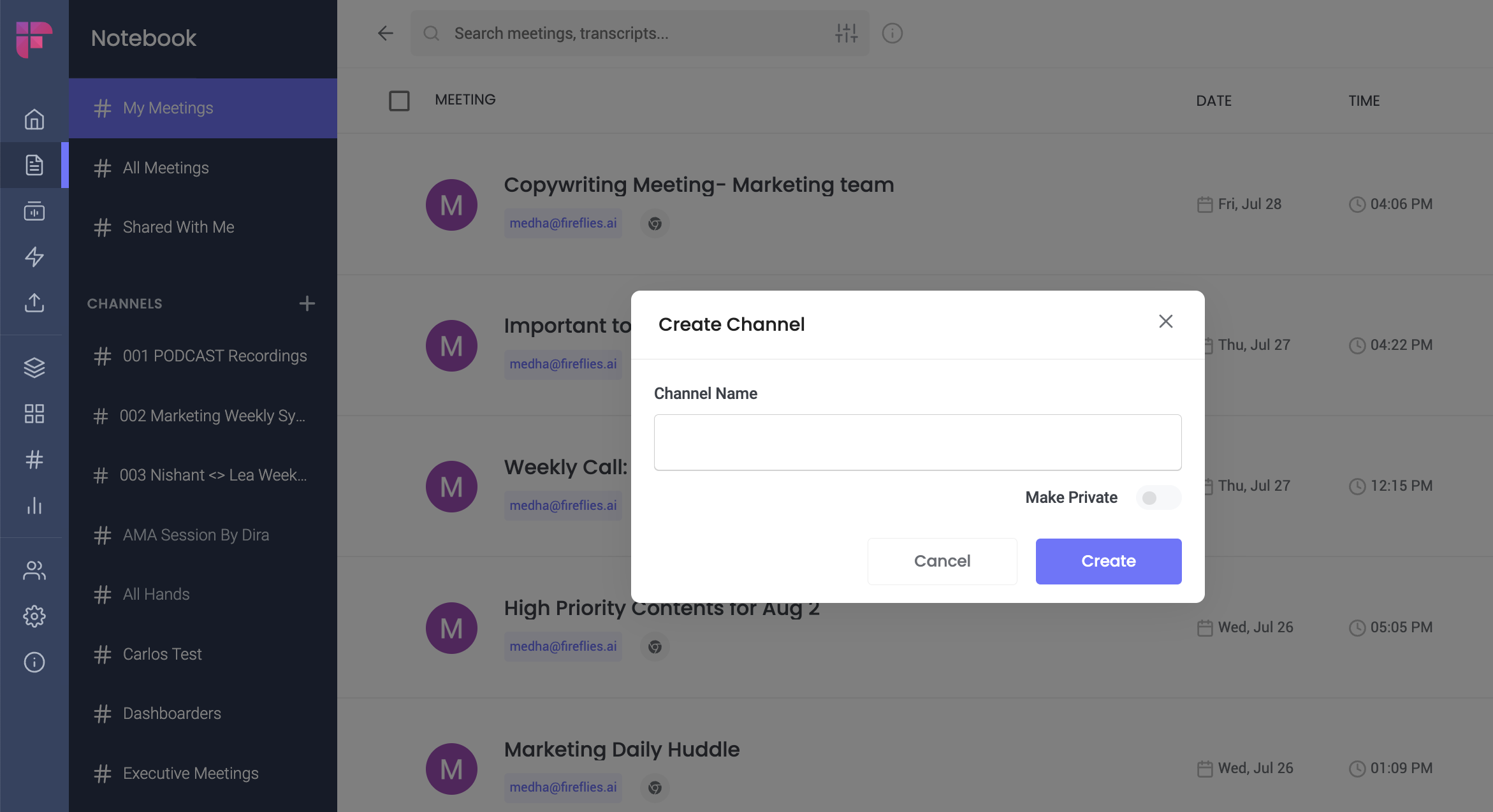Open the Shared With Me section
1493x812 pixels.
[178, 227]
